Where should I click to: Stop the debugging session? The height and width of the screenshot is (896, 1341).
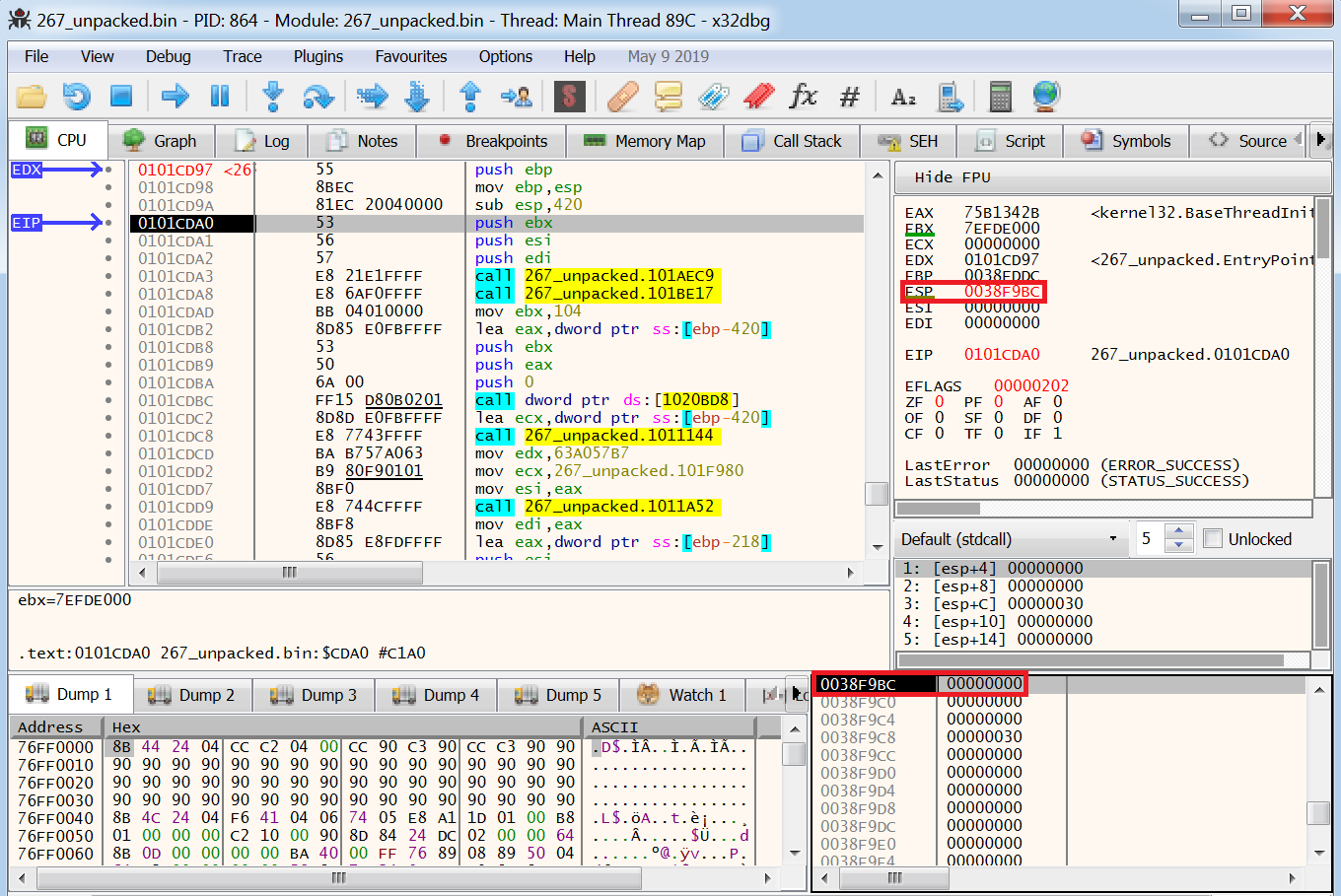point(121,97)
